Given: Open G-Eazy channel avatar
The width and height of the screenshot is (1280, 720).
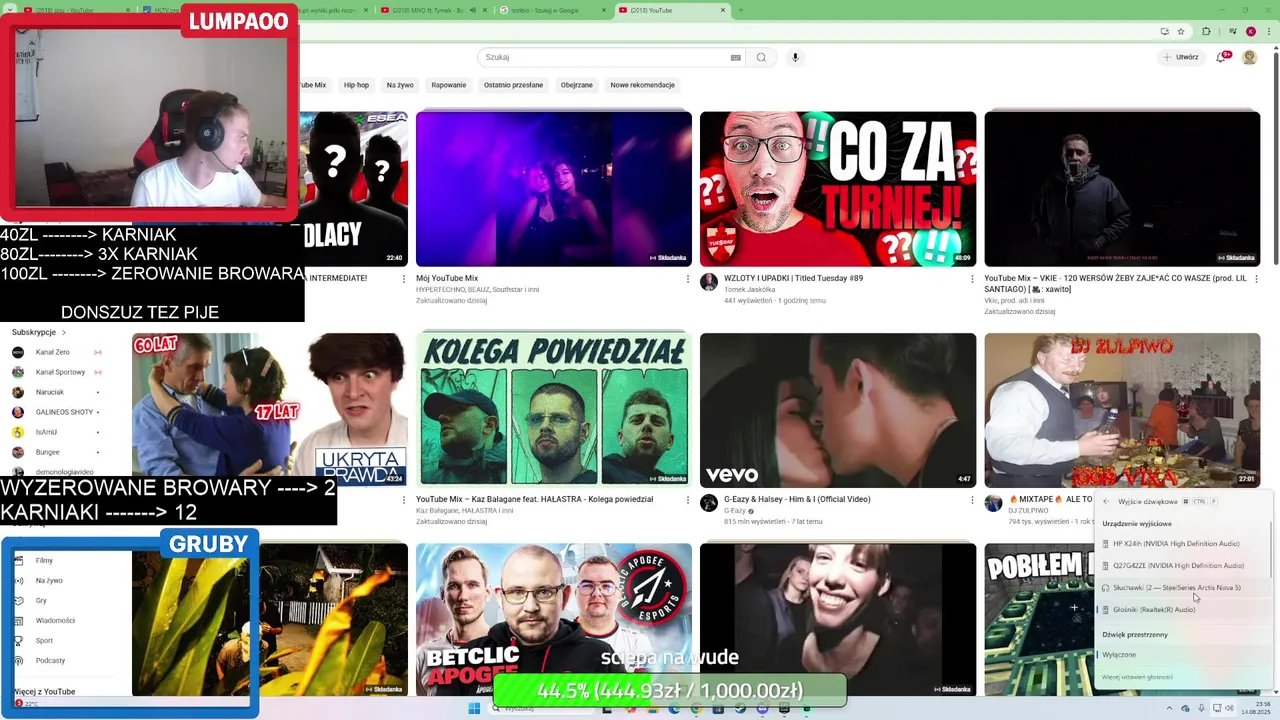Looking at the screenshot, I should pos(709,503).
